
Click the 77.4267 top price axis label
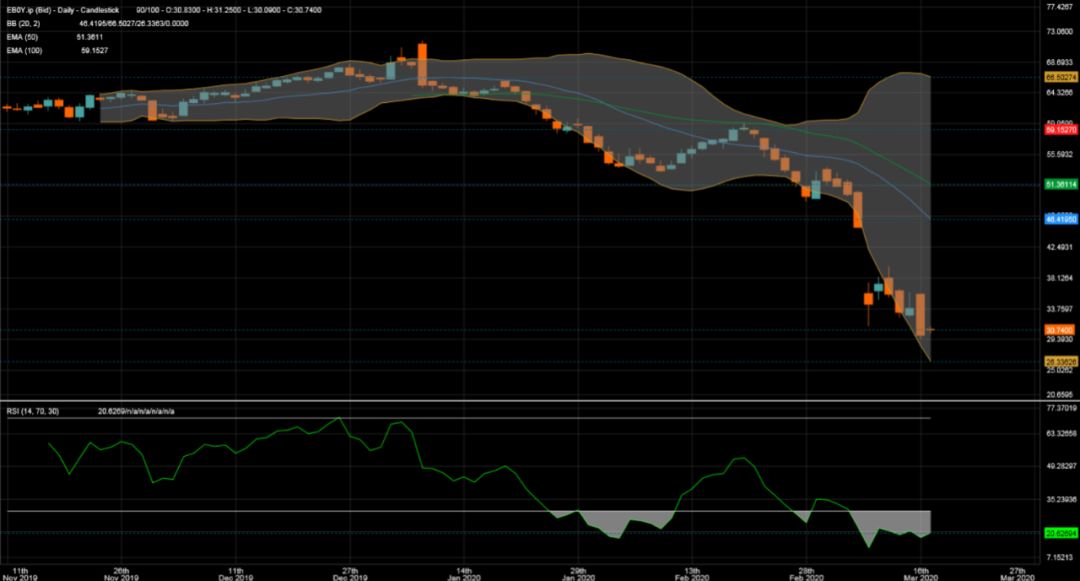click(1059, 7)
